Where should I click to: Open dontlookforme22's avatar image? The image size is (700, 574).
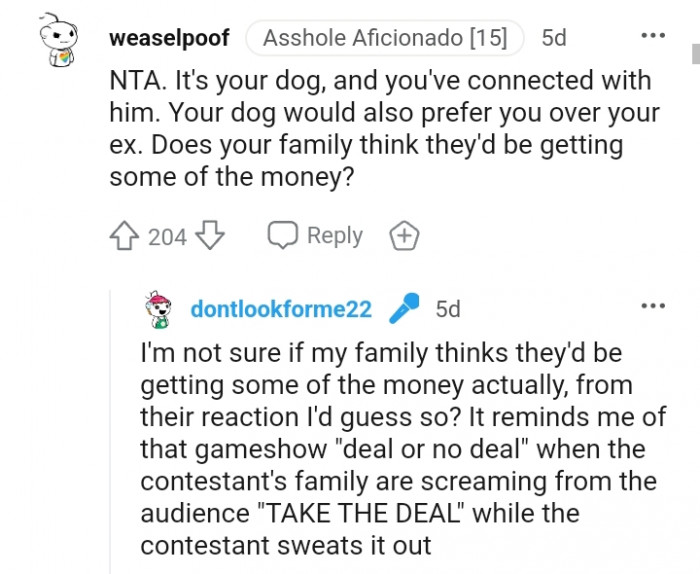coord(160,309)
